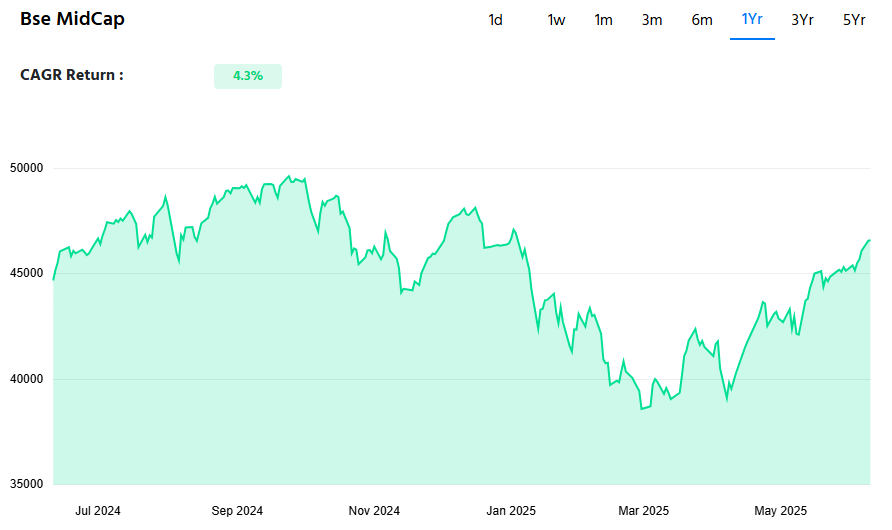Select the 5Yr time range
The width and height of the screenshot is (892, 530).
tap(854, 20)
